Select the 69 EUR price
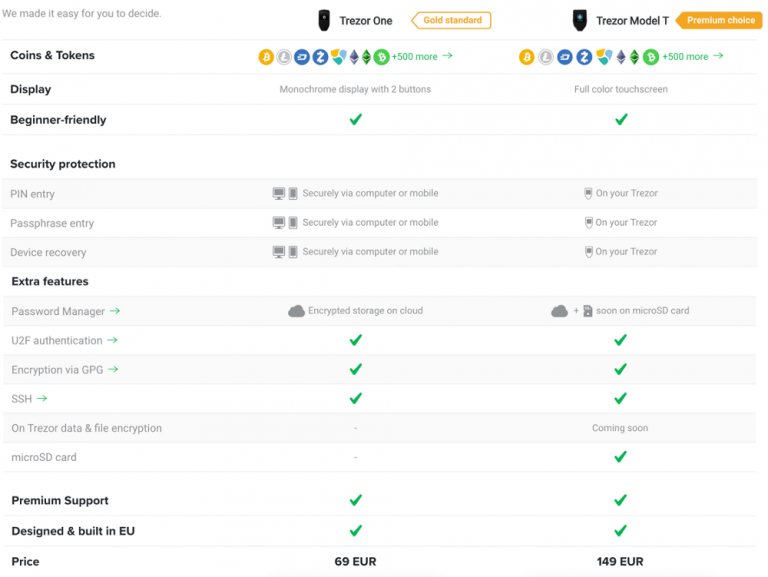 point(355,561)
